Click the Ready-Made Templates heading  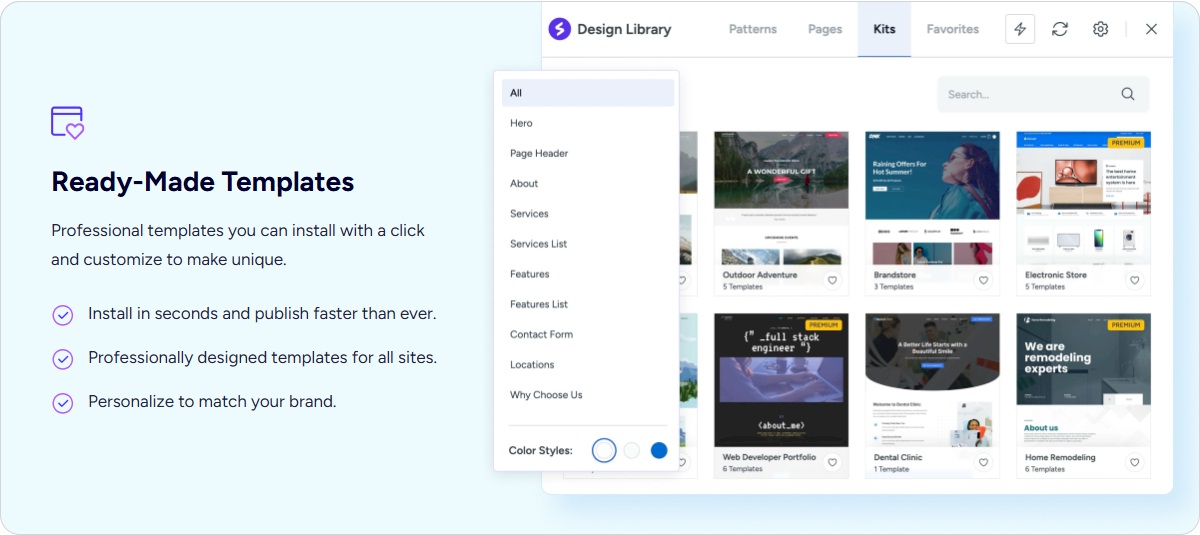(203, 182)
